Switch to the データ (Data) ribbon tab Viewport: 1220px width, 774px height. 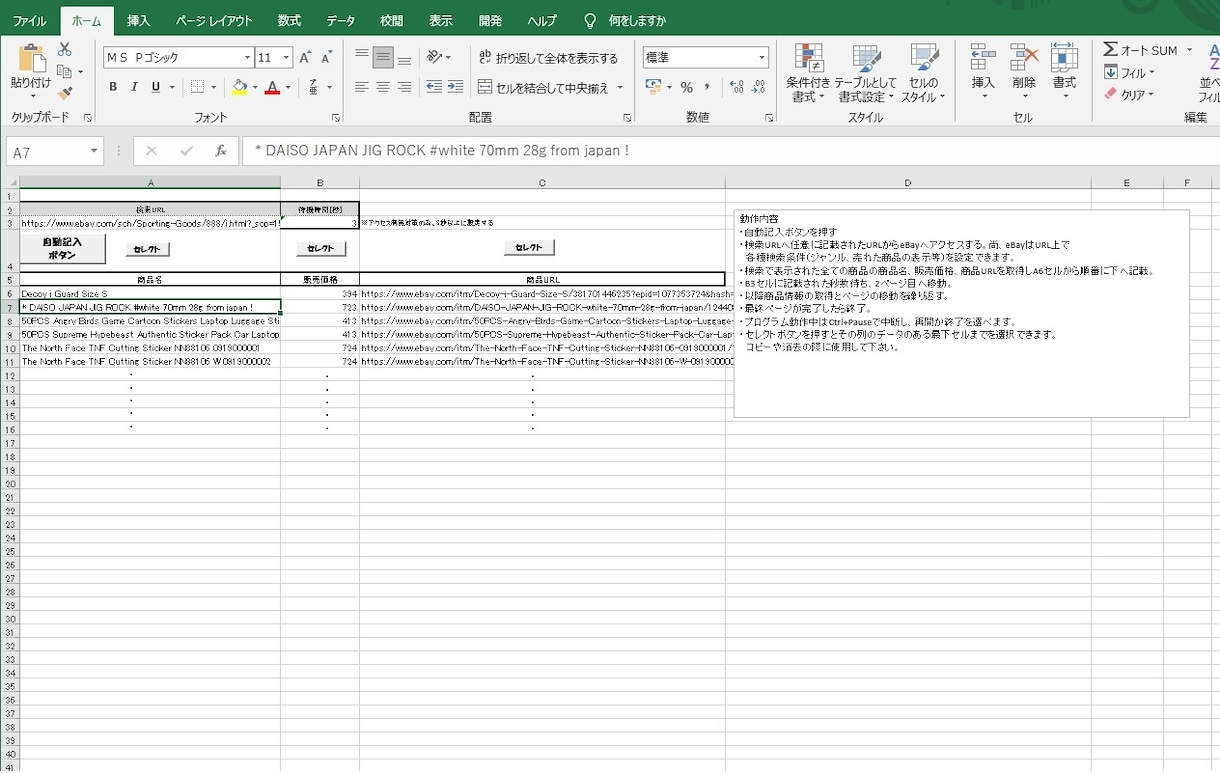point(340,21)
